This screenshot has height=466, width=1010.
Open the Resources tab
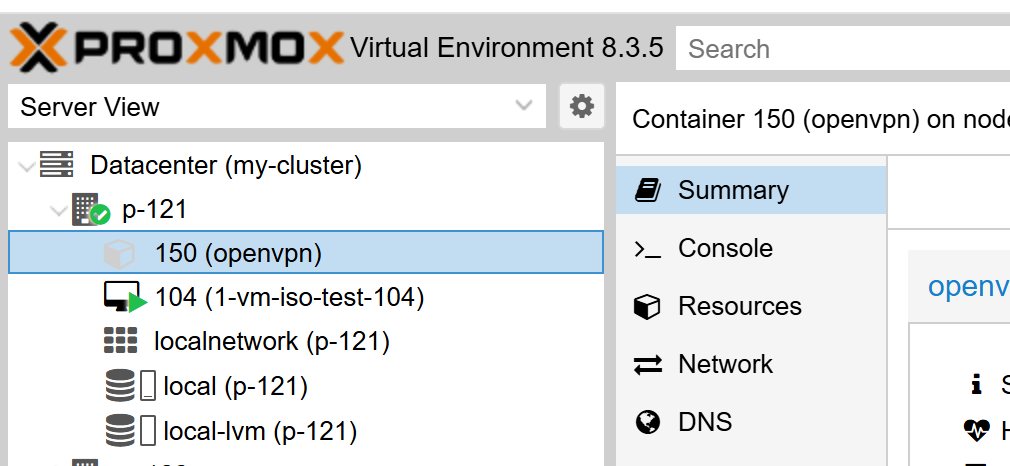point(751,306)
